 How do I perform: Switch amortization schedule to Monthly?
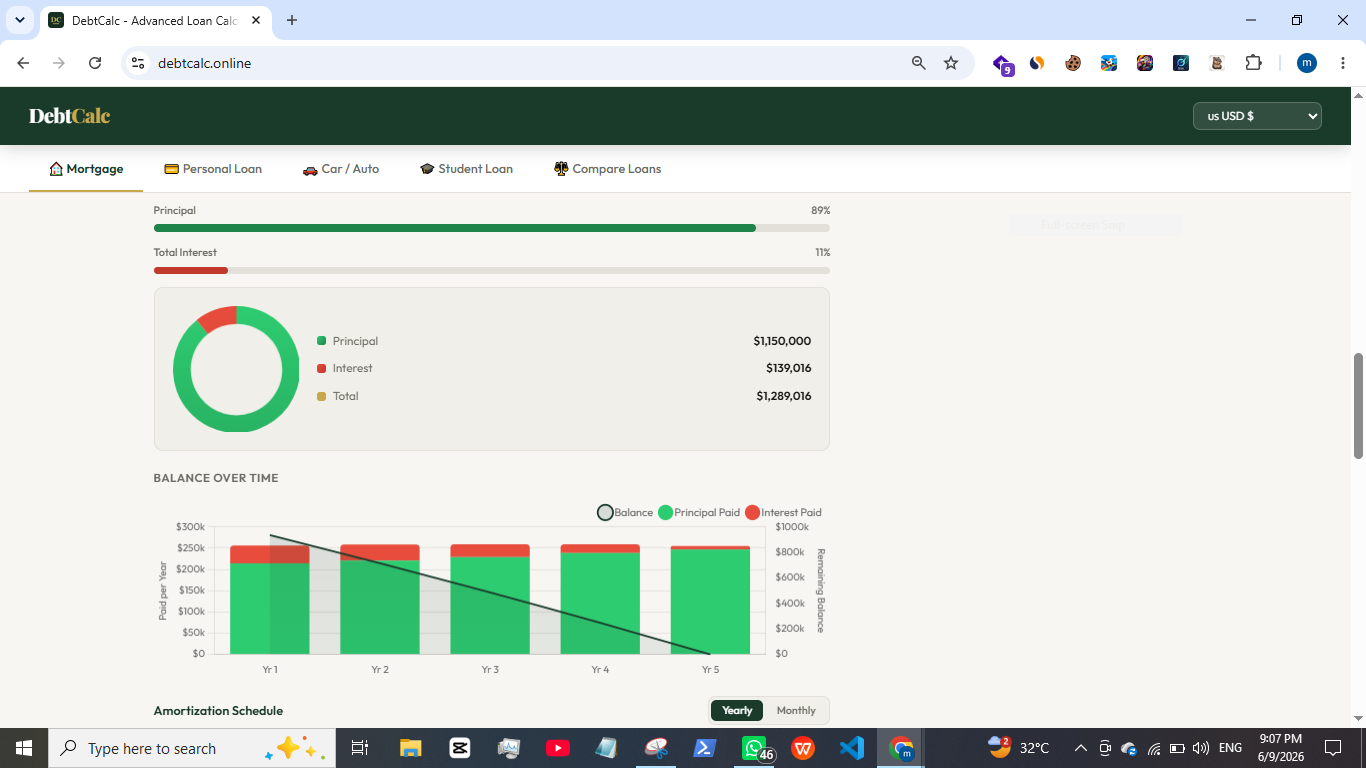point(796,710)
